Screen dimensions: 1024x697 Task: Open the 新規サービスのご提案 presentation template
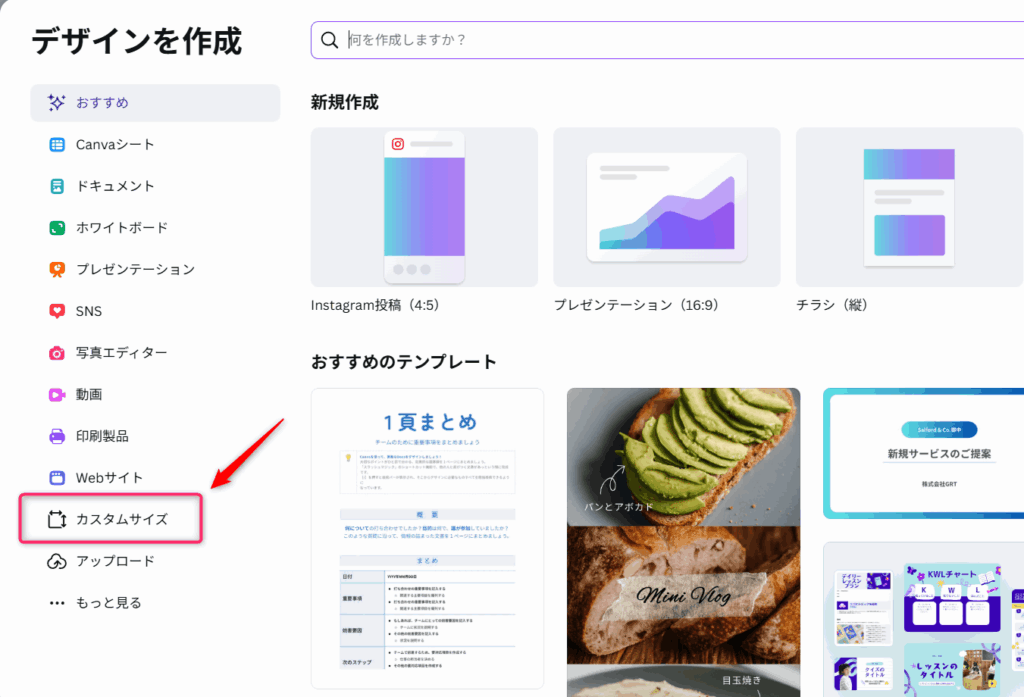pyautogui.click(x=924, y=453)
